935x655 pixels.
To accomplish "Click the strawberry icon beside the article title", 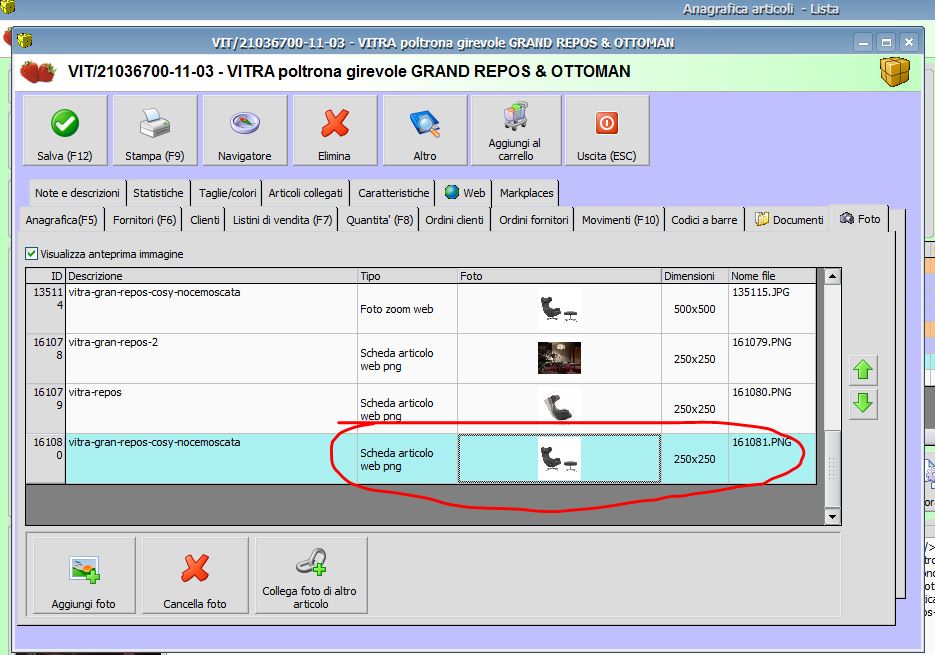I will [38, 72].
